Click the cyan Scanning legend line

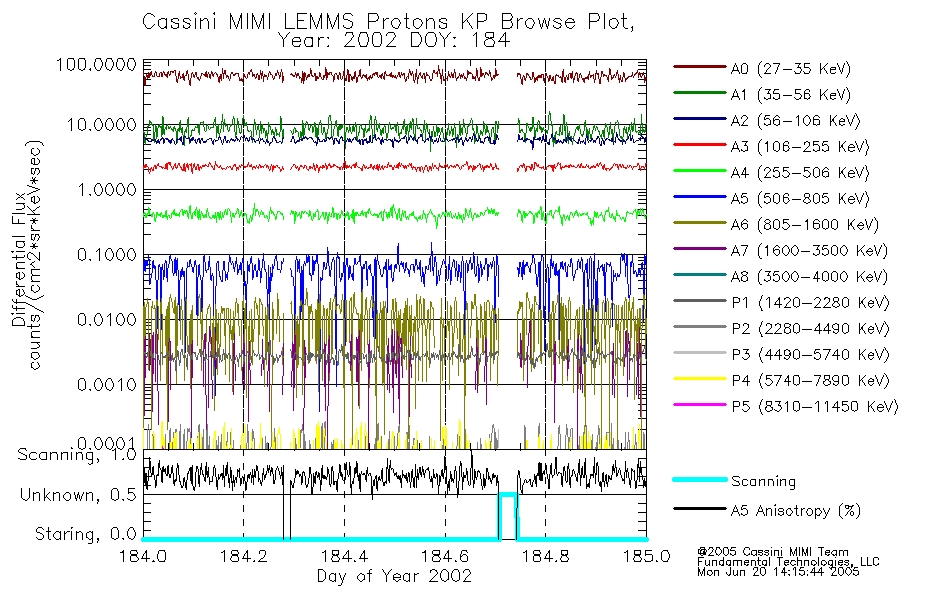pyautogui.click(x=700, y=479)
